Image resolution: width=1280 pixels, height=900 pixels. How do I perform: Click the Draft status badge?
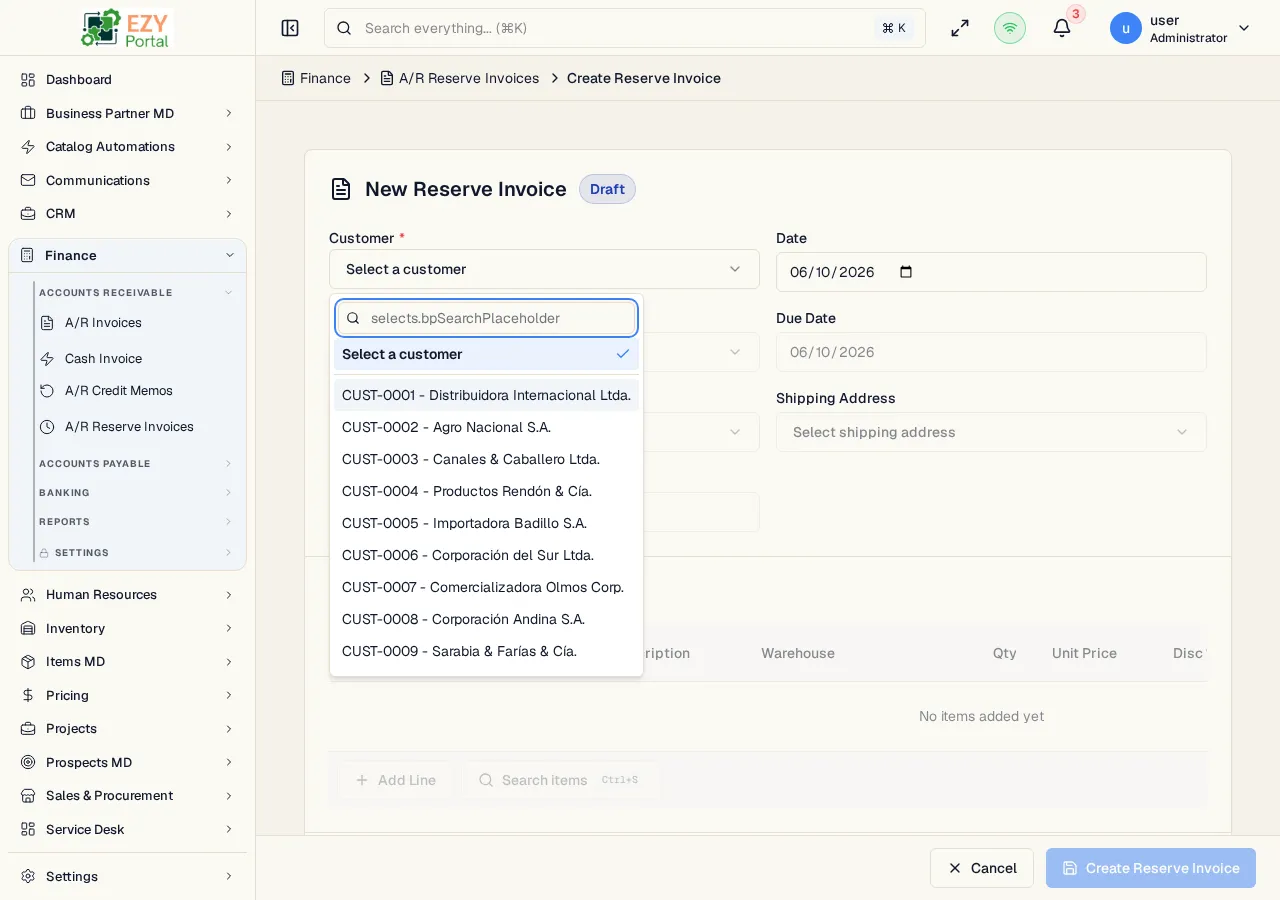[607, 189]
